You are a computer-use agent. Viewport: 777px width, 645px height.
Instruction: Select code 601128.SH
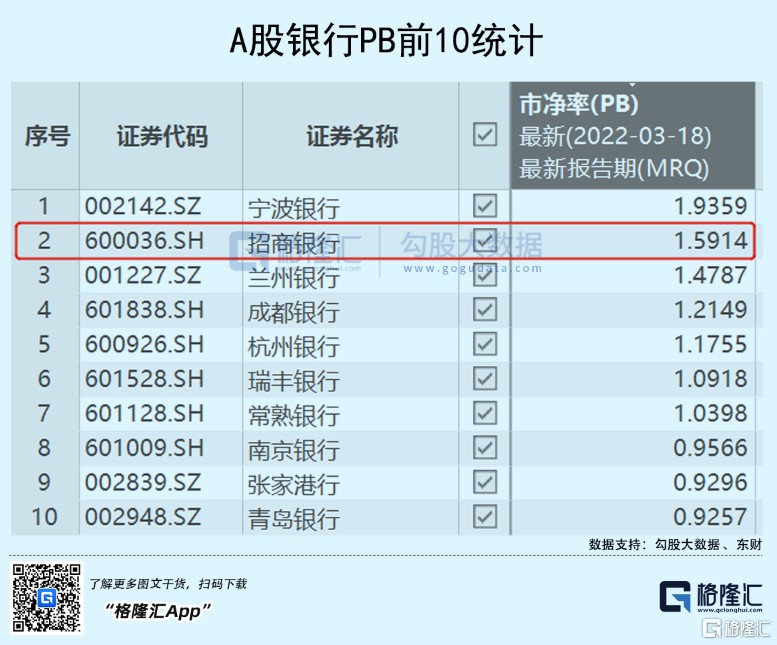tap(144, 414)
